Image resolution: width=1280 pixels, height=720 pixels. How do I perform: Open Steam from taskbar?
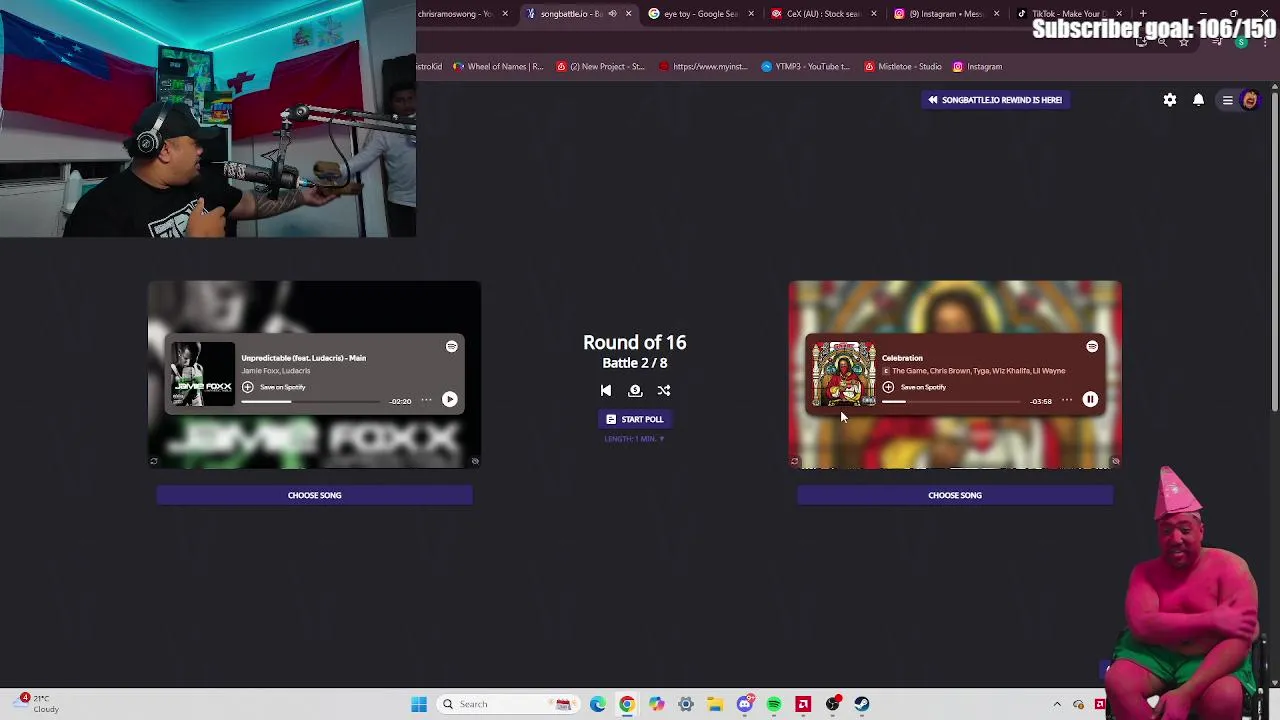(x=862, y=704)
